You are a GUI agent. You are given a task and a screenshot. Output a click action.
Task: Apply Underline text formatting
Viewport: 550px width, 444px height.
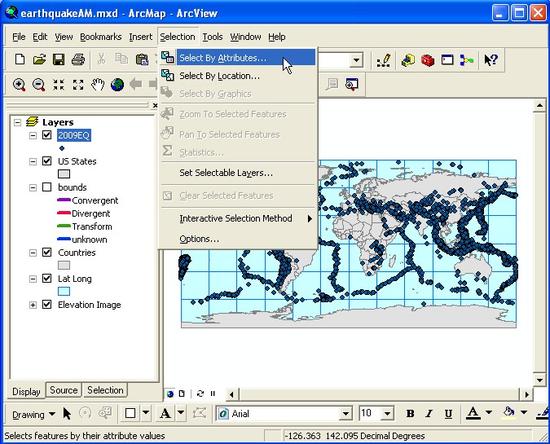pos(448,413)
